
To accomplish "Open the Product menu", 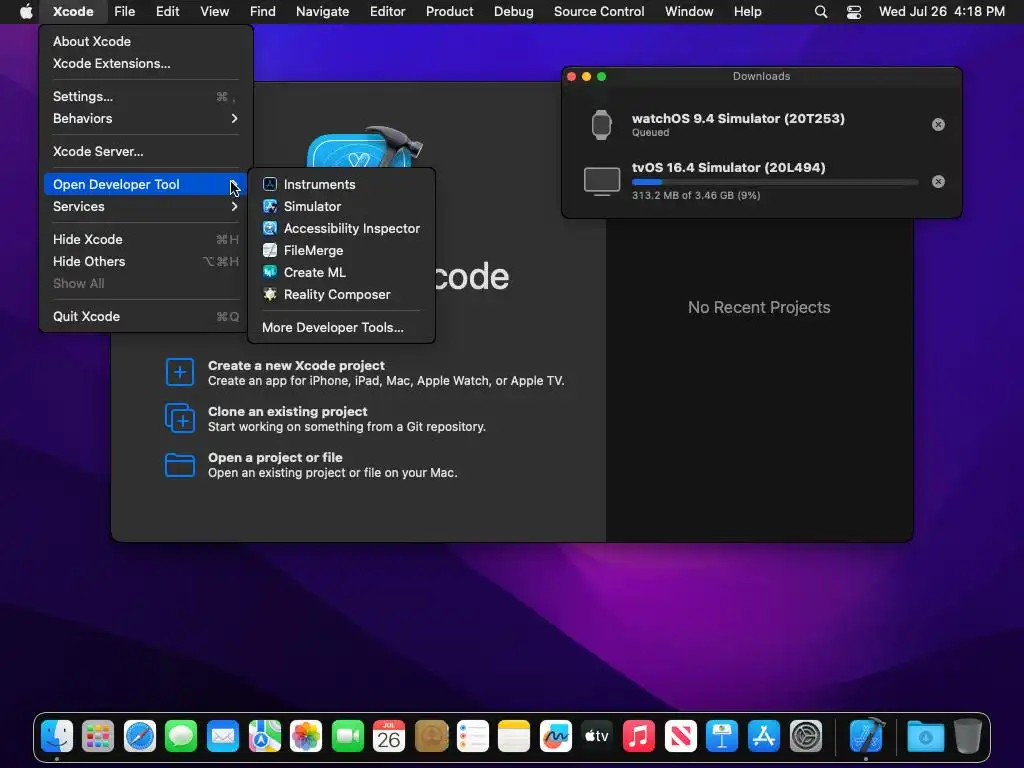I will [x=449, y=12].
